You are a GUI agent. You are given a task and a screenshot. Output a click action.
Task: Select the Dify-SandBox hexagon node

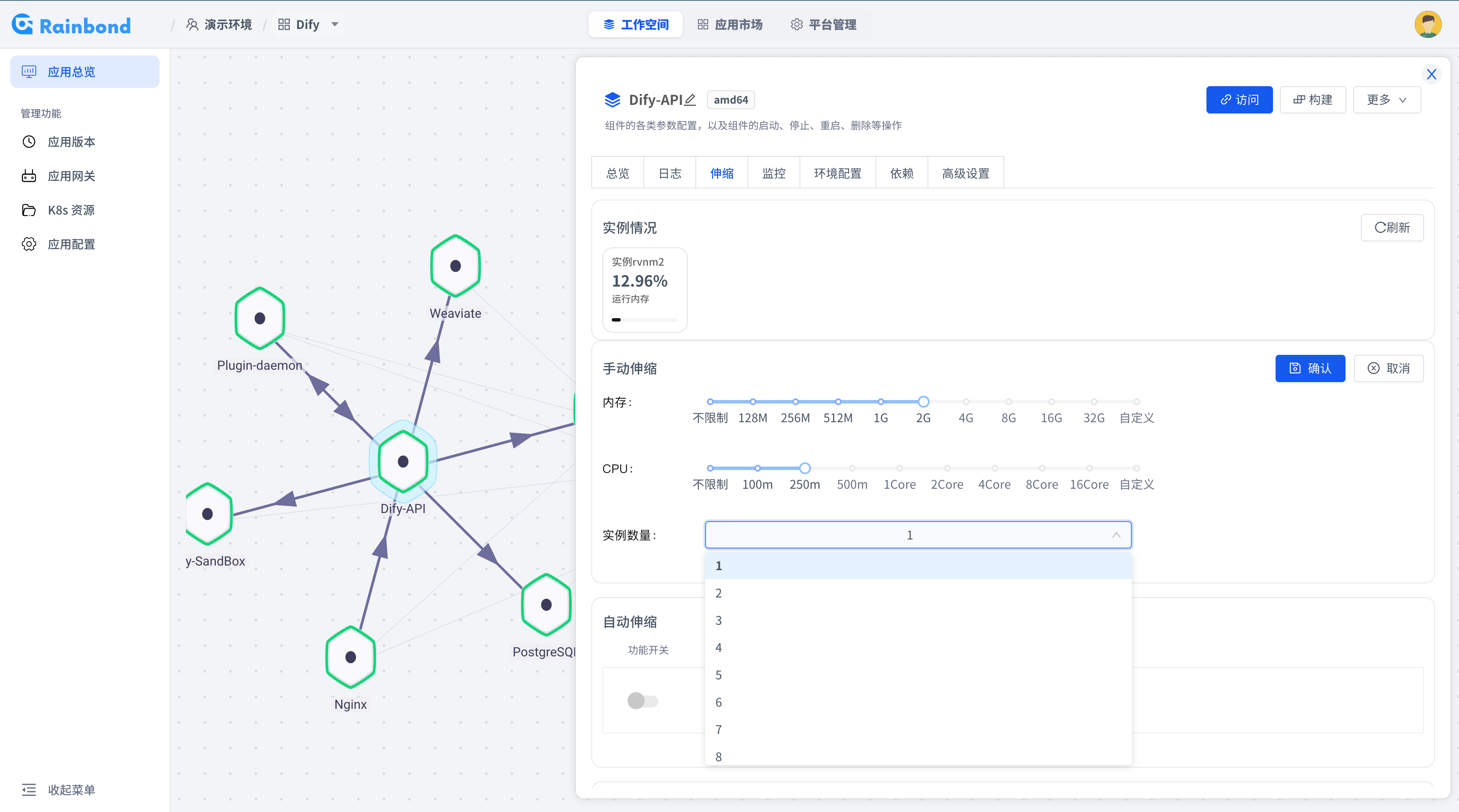tap(208, 513)
